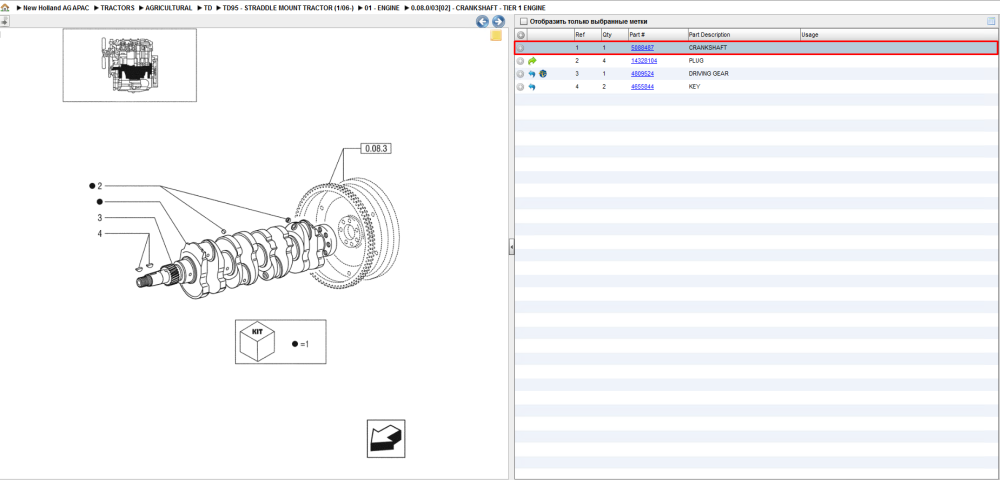Image resolution: width=1000 pixels, height=480 pixels.
Task: Go to next diagram with right arrow
Action: (498, 22)
